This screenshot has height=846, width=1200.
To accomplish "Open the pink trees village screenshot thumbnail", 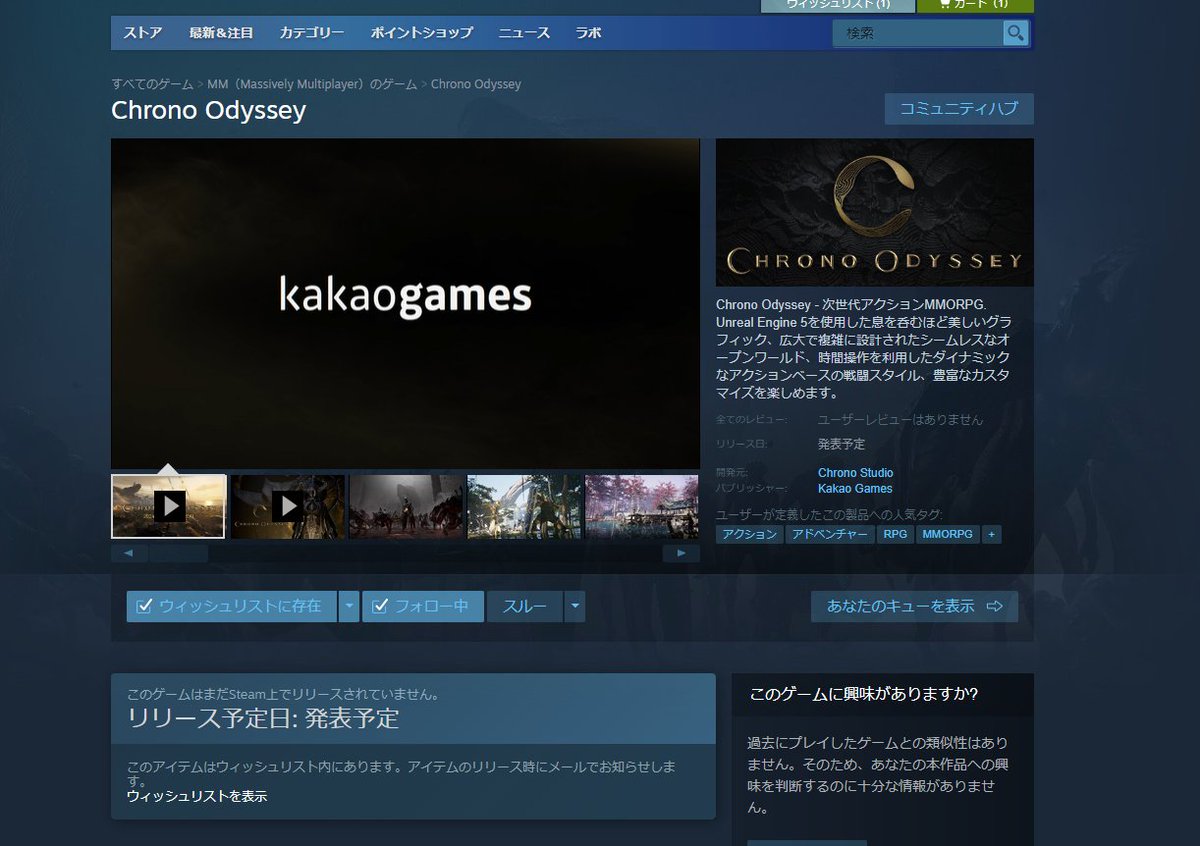I will coord(642,506).
